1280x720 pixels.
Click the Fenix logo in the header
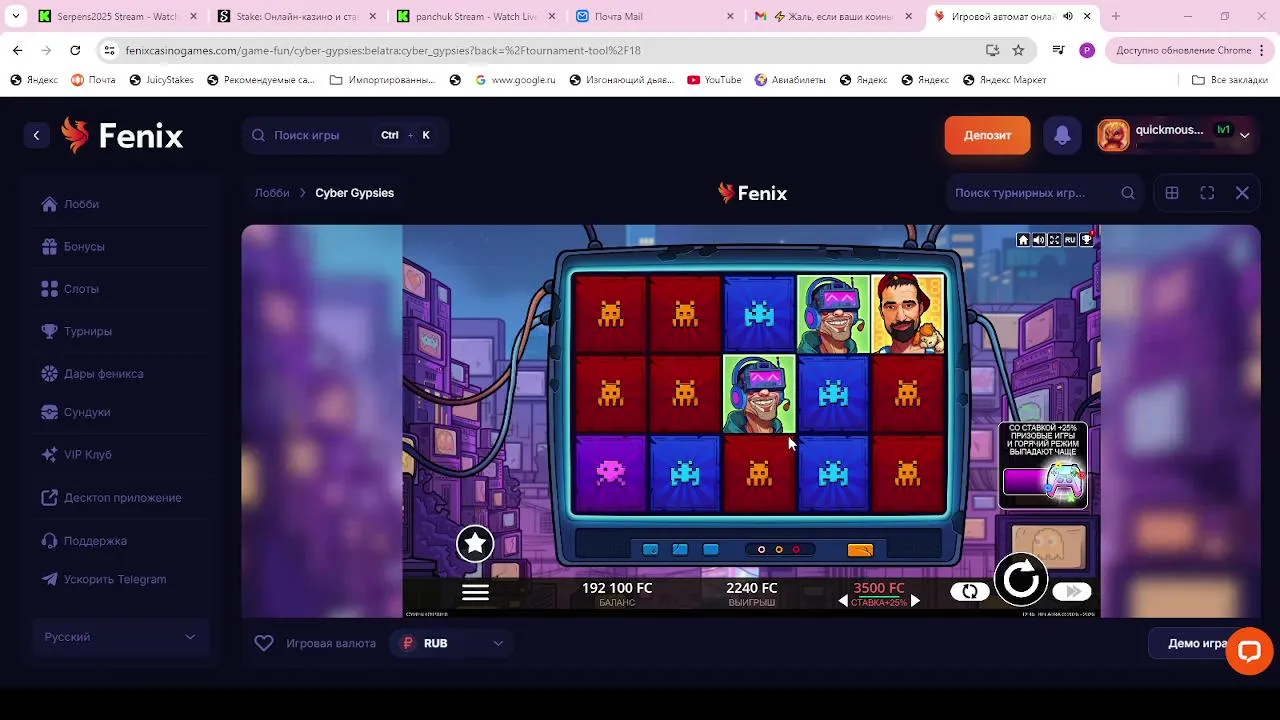click(122, 135)
